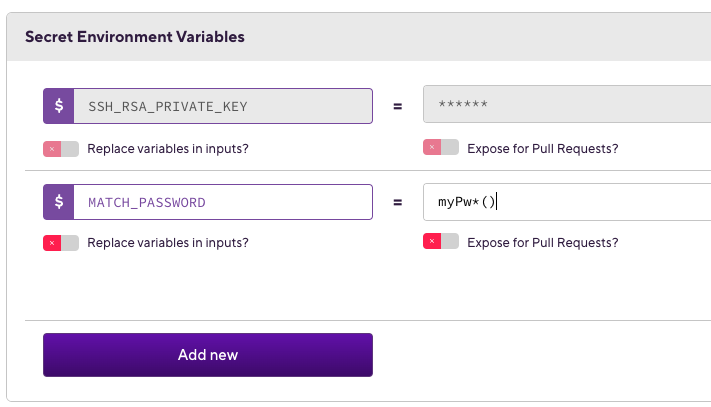The height and width of the screenshot is (407, 711).
Task: Click the dollar icon beside SSH_RSA_PRIVATE_KEY
Action: coord(58,106)
